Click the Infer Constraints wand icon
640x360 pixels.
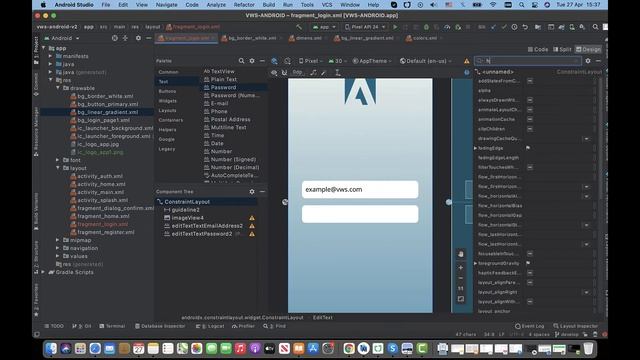324,73
